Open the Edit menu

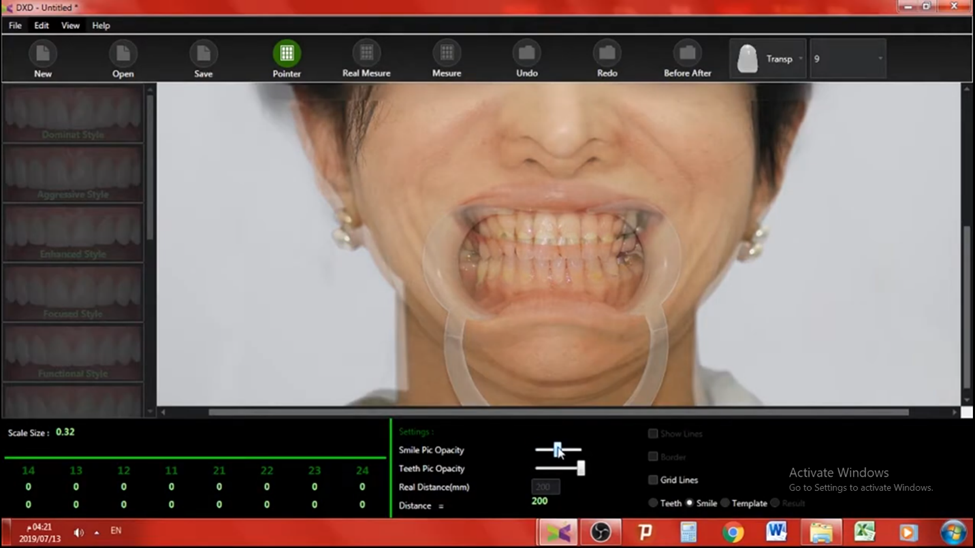click(42, 26)
